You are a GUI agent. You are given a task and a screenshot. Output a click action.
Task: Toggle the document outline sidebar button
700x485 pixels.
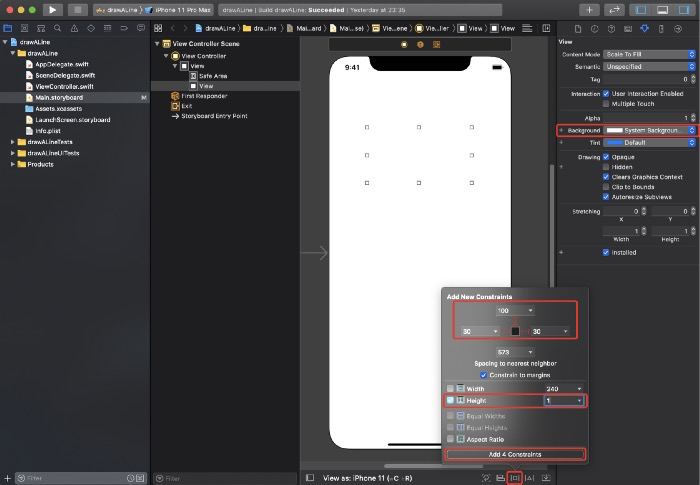point(310,478)
